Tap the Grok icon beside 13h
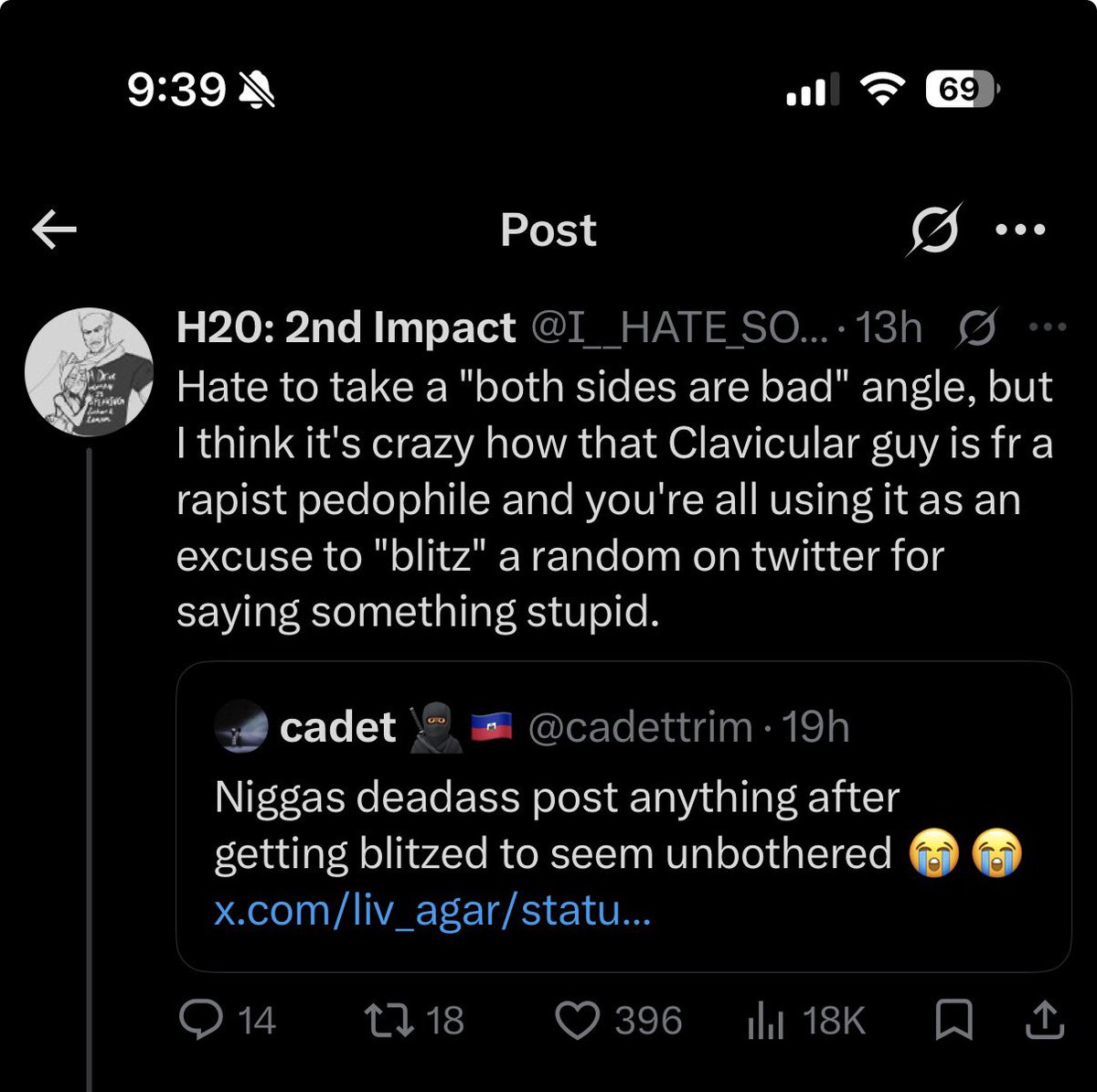The image size is (1097, 1092). coord(977,328)
